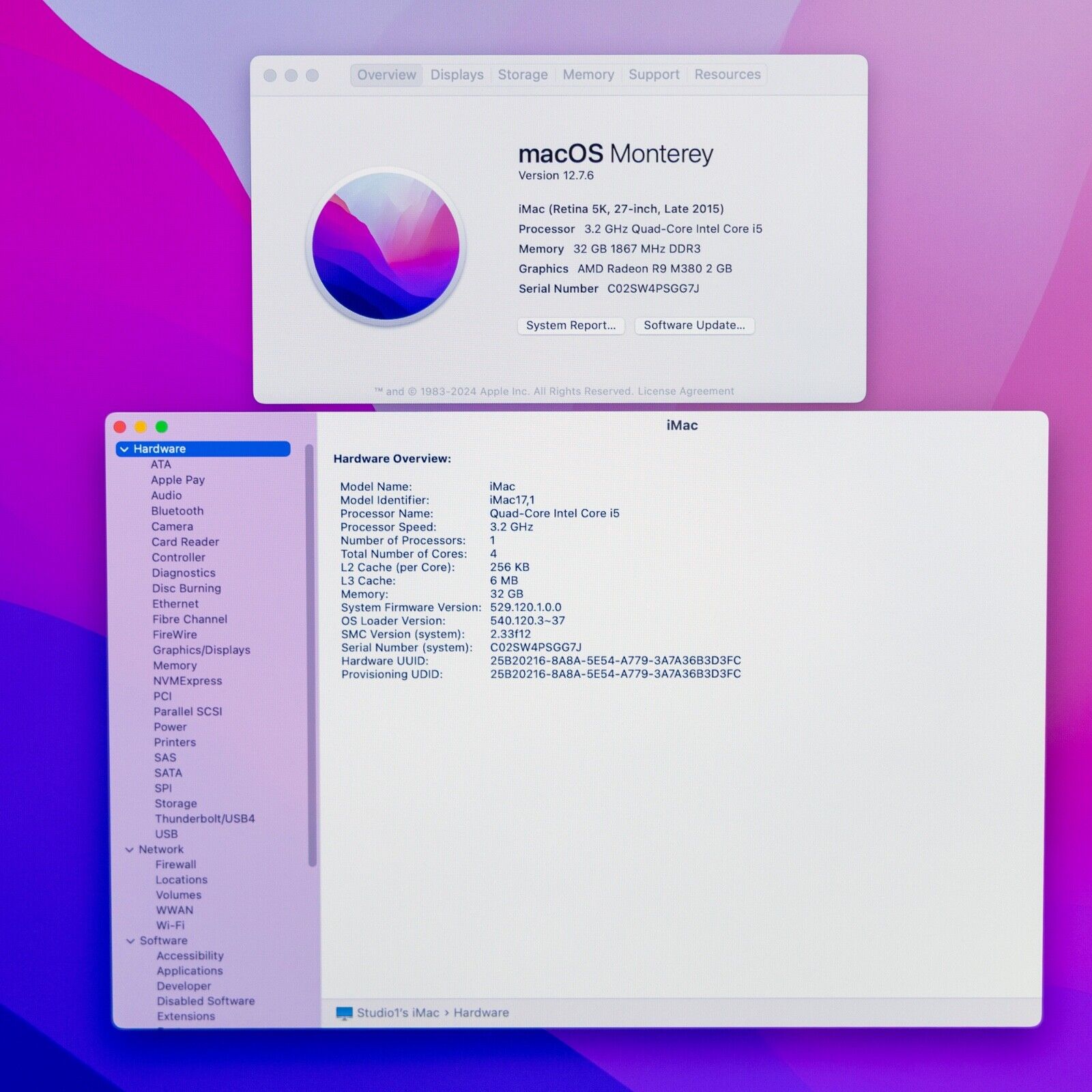The height and width of the screenshot is (1092, 1092).
Task: Select Accessibility under Software
Action: (190, 956)
